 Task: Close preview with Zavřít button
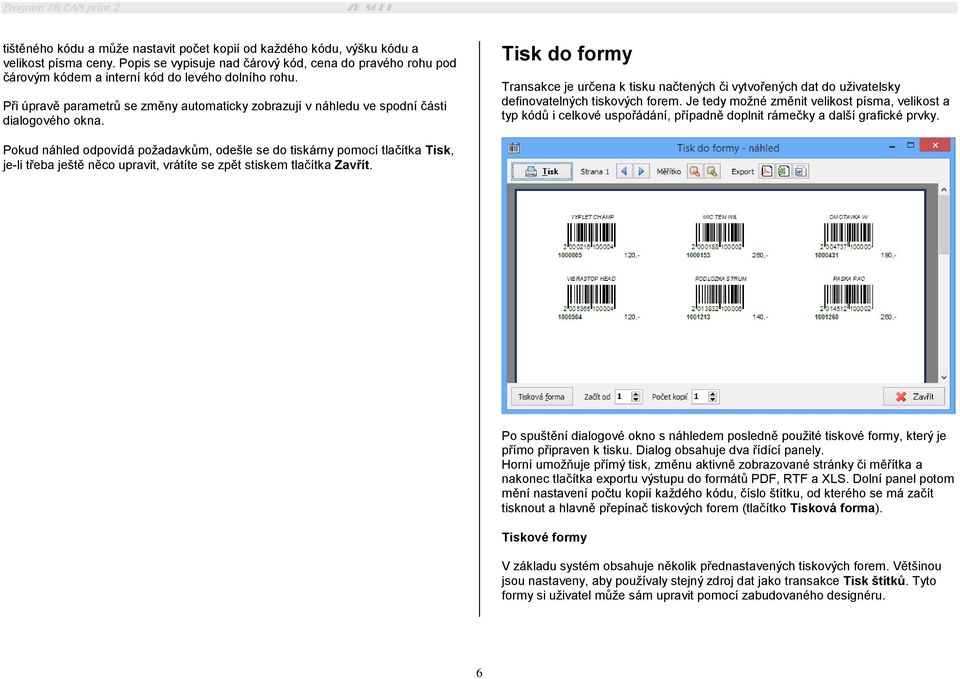click(914, 397)
